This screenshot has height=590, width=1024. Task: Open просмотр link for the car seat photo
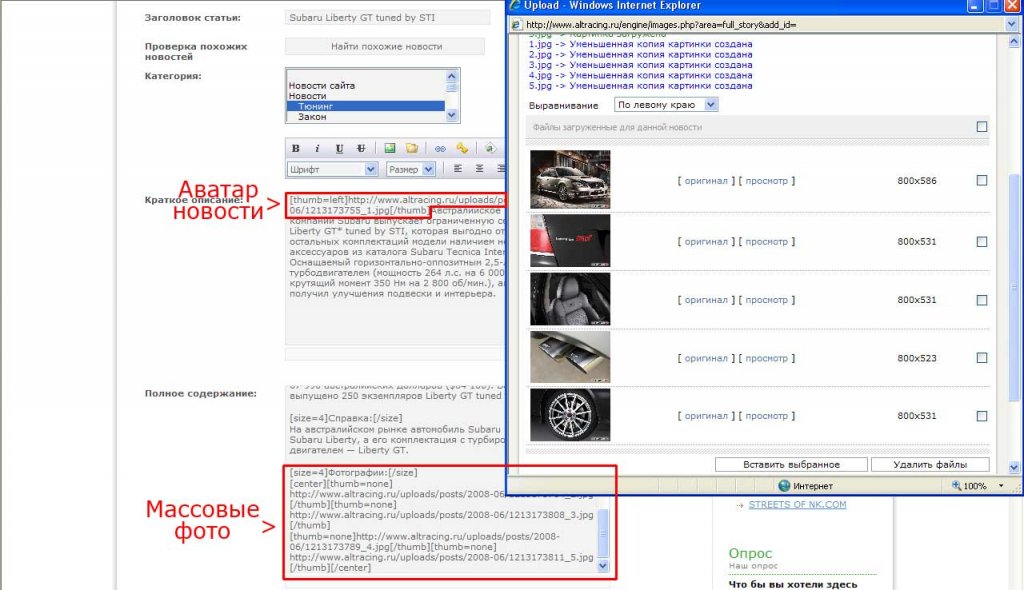point(767,300)
